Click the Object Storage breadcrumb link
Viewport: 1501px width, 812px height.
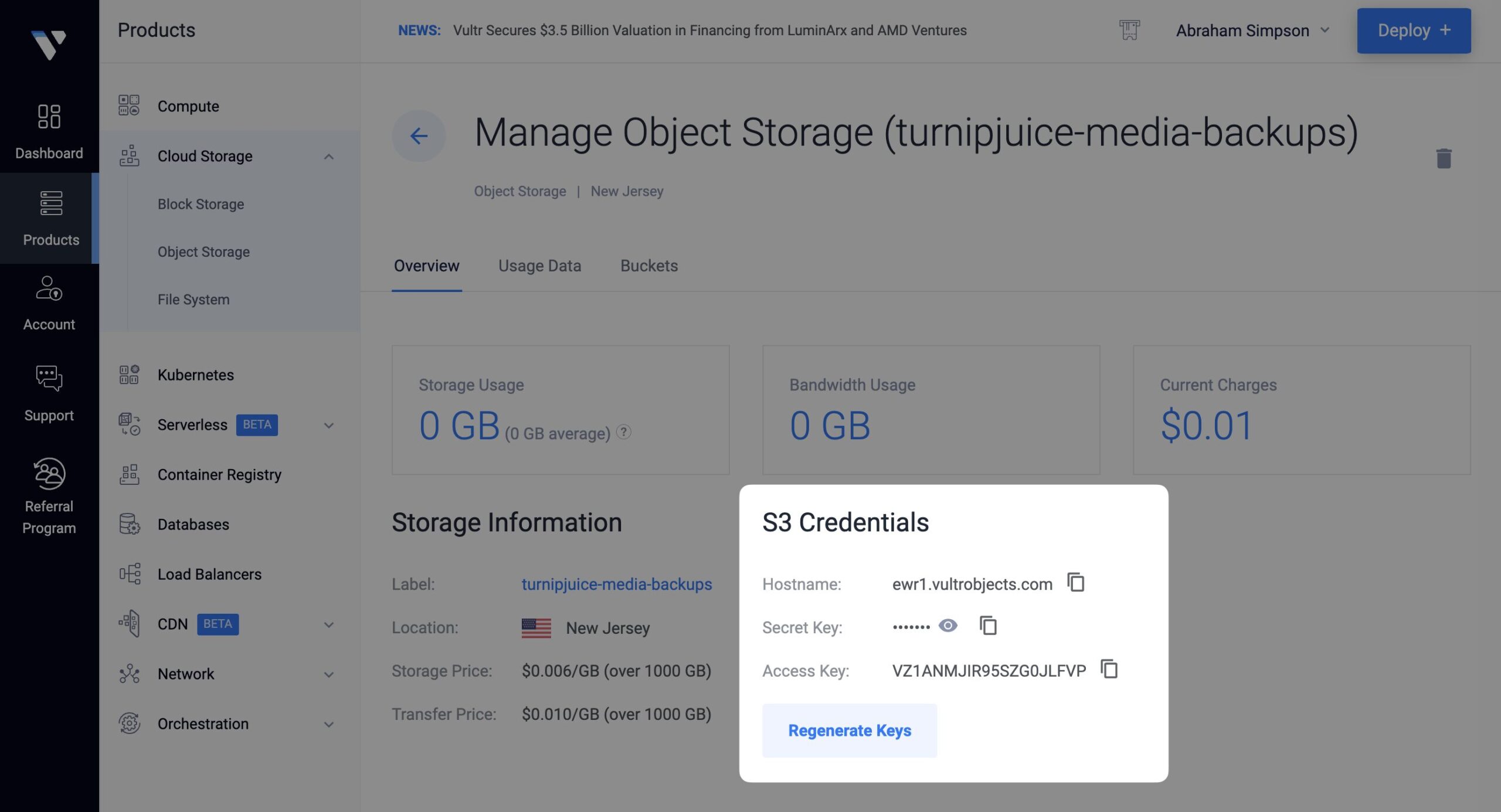point(520,191)
